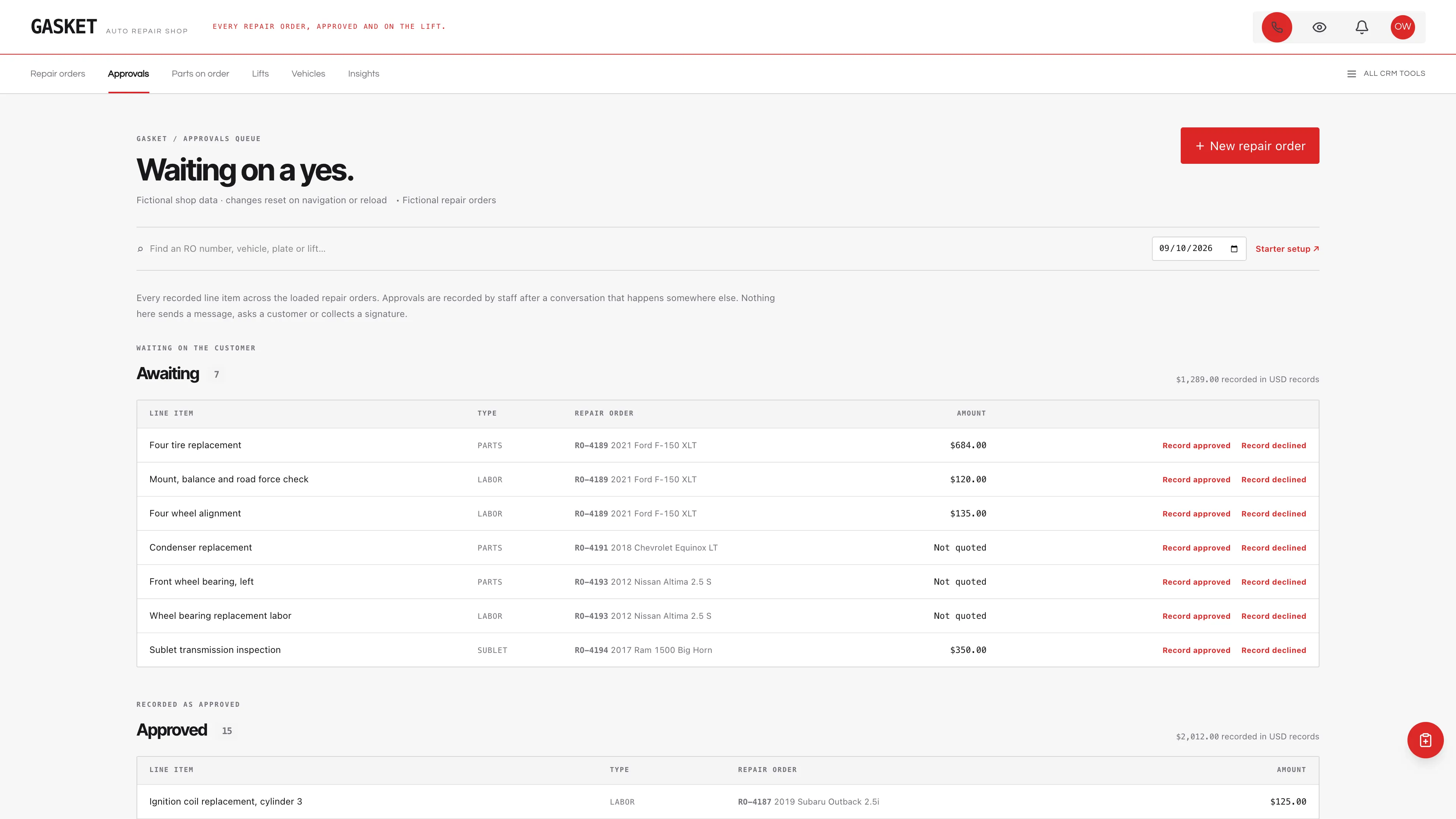Screen dimensions: 1456x819
Task: Click RO-4194 2017 Ram 1500 Big Horn
Action: tap(643, 650)
